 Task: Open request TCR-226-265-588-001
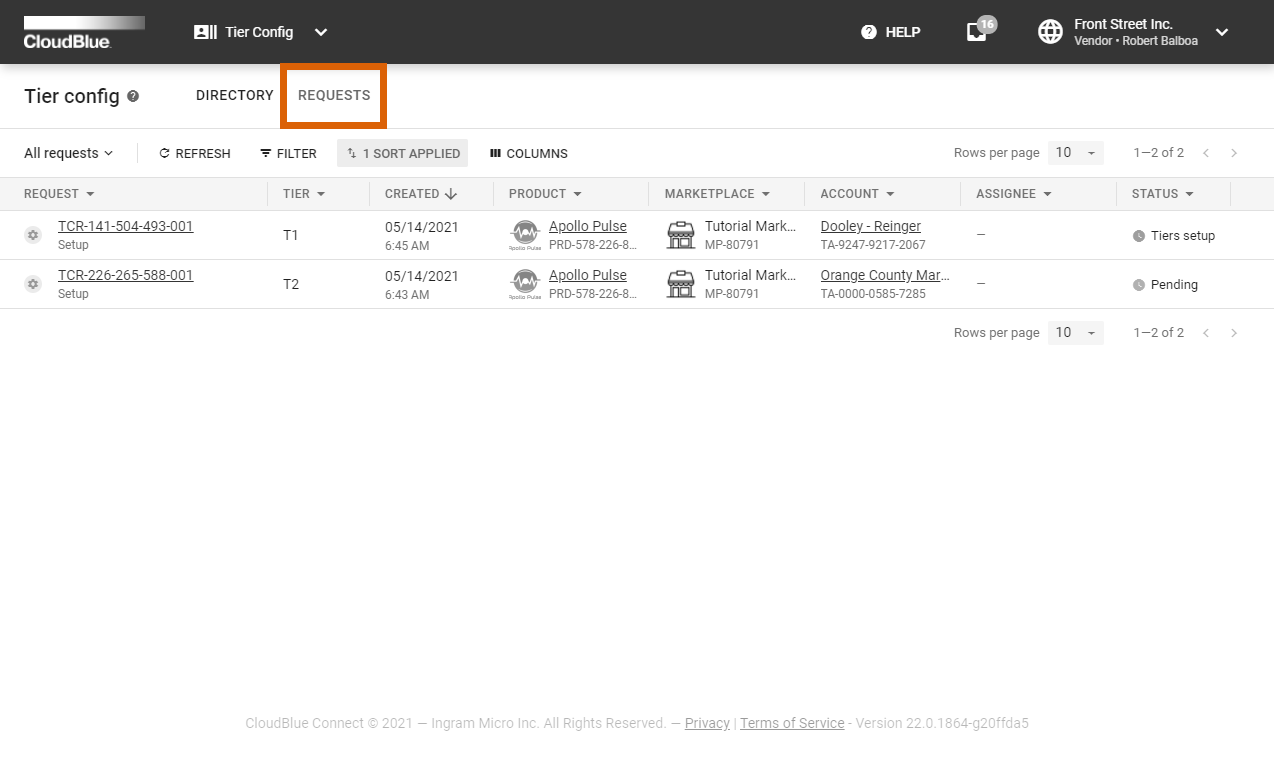tap(125, 275)
